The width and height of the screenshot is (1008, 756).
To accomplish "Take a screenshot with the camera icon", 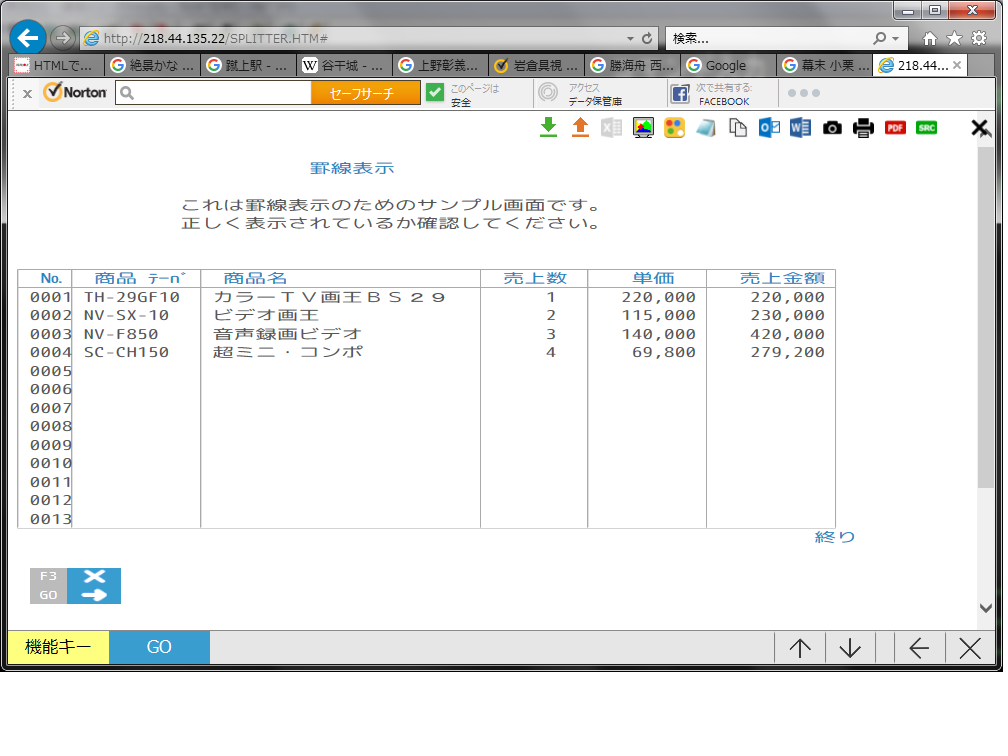I will pyautogui.click(x=832, y=128).
